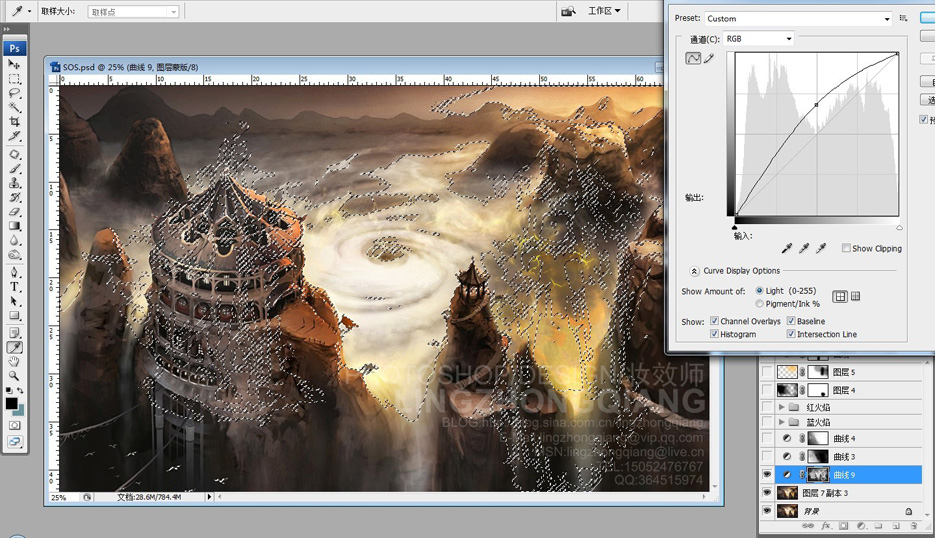The height and width of the screenshot is (538, 935).
Task: Open the document status bar arrow menu
Action: click(209, 496)
